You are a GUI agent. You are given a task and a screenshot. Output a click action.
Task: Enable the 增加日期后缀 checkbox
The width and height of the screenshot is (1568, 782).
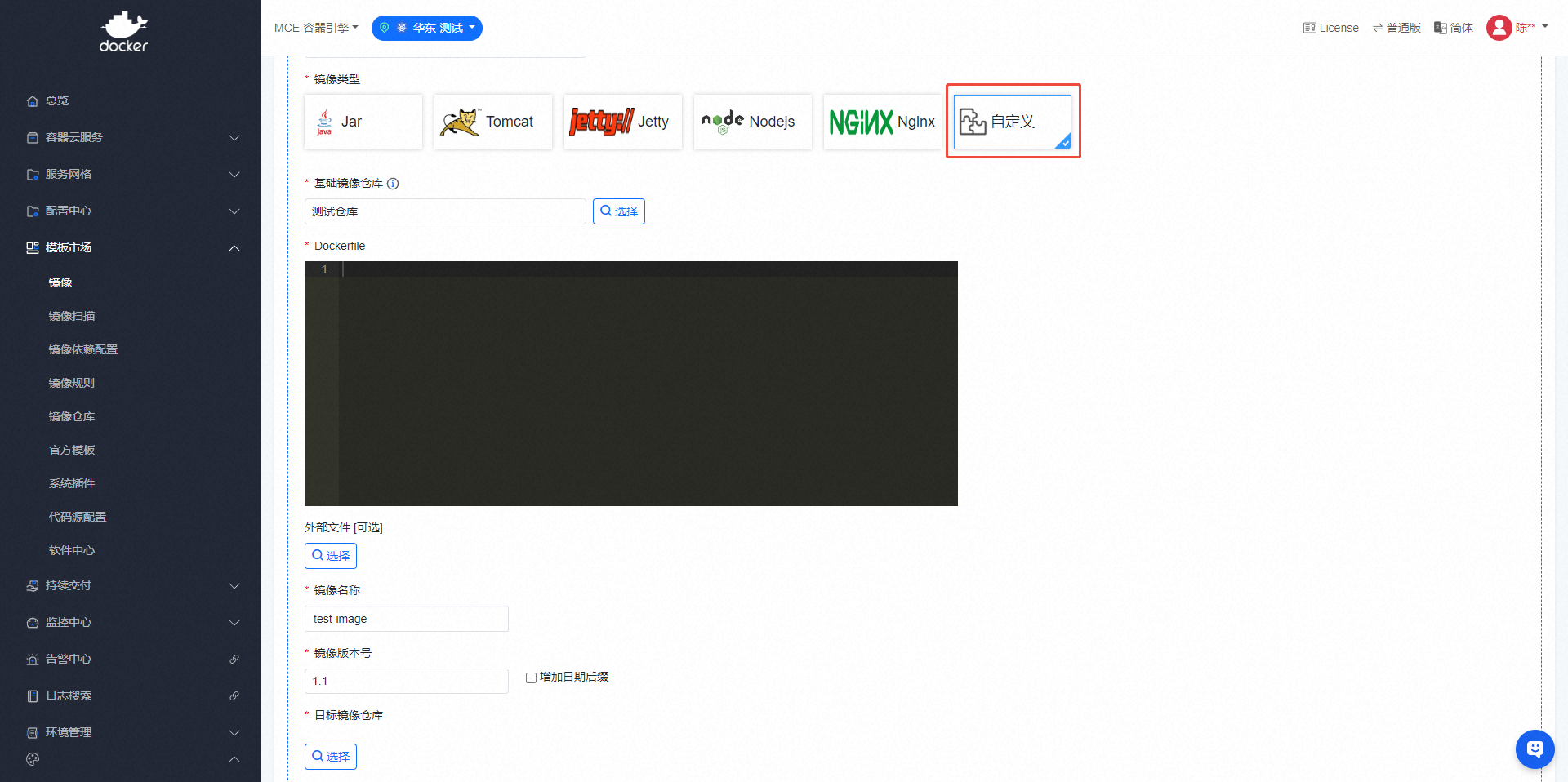click(531, 678)
